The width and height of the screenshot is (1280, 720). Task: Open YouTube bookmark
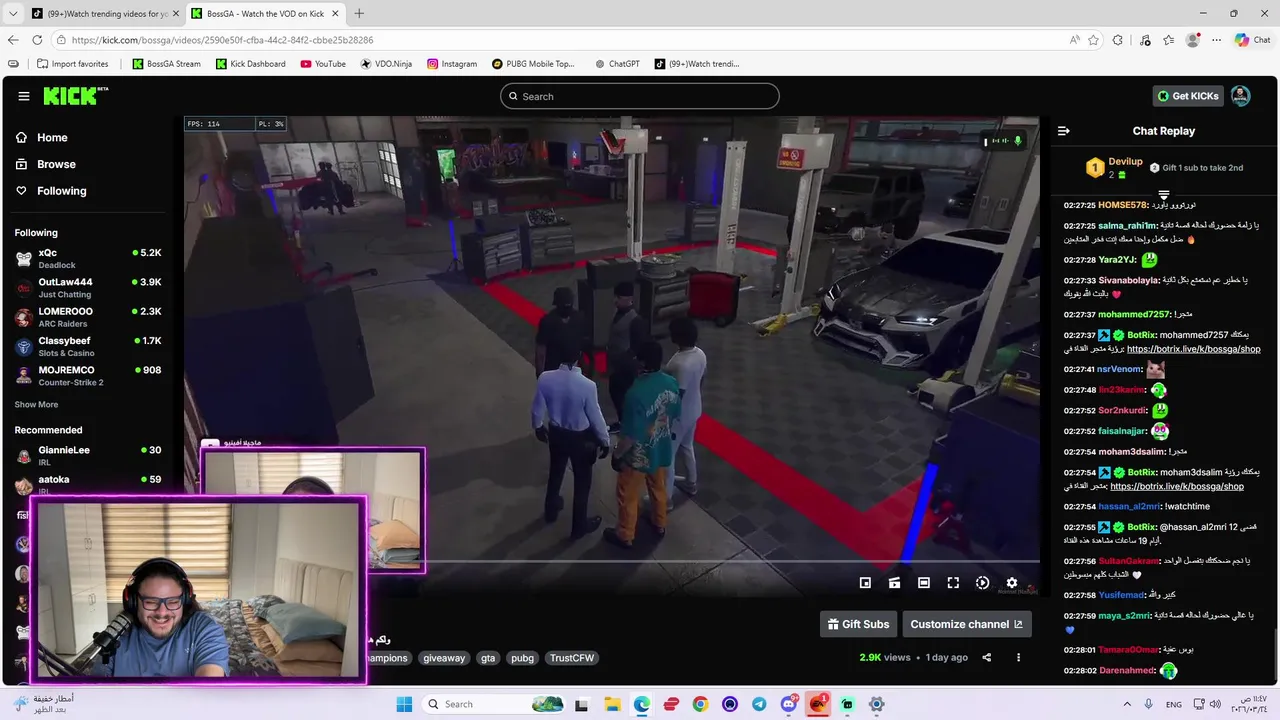(x=323, y=64)
